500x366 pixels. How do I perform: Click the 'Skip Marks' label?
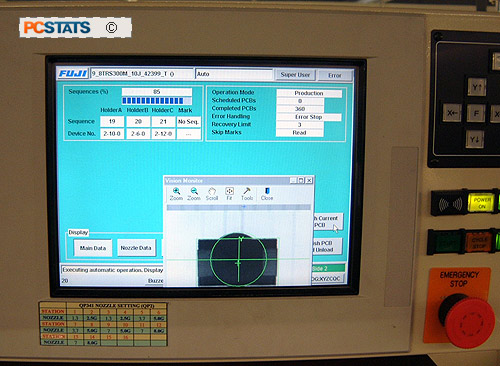226,132
